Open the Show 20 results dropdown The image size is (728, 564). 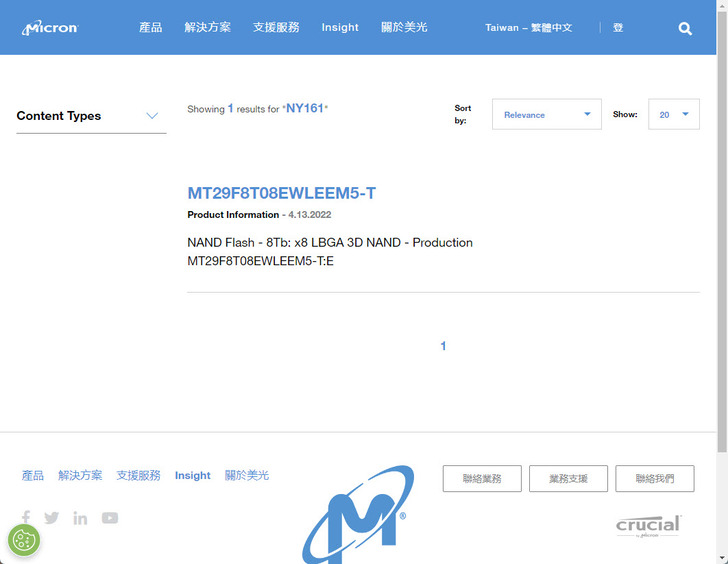[x=673, y=115]
